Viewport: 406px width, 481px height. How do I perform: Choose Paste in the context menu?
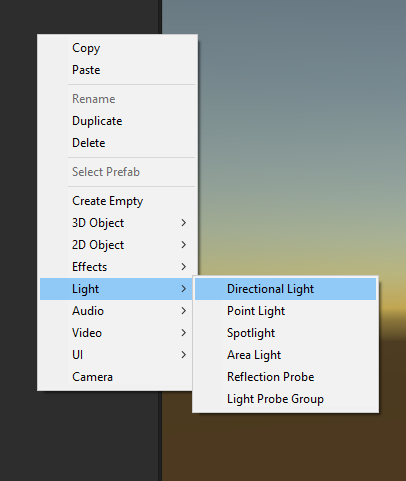[x=116, y=70]
